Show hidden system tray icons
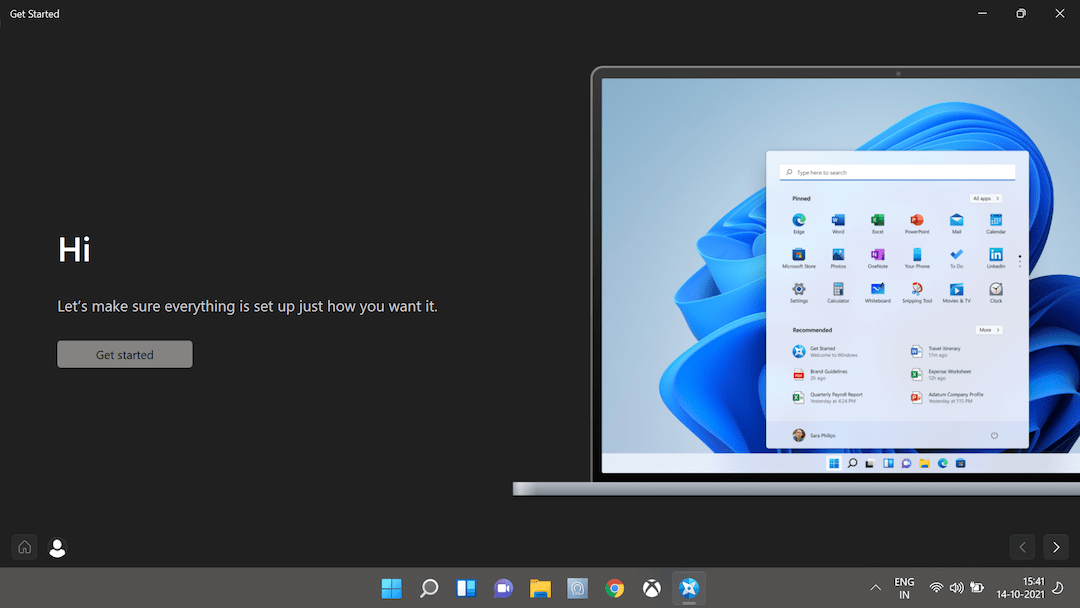This screenshot has height=608, width=1080. 875,588
